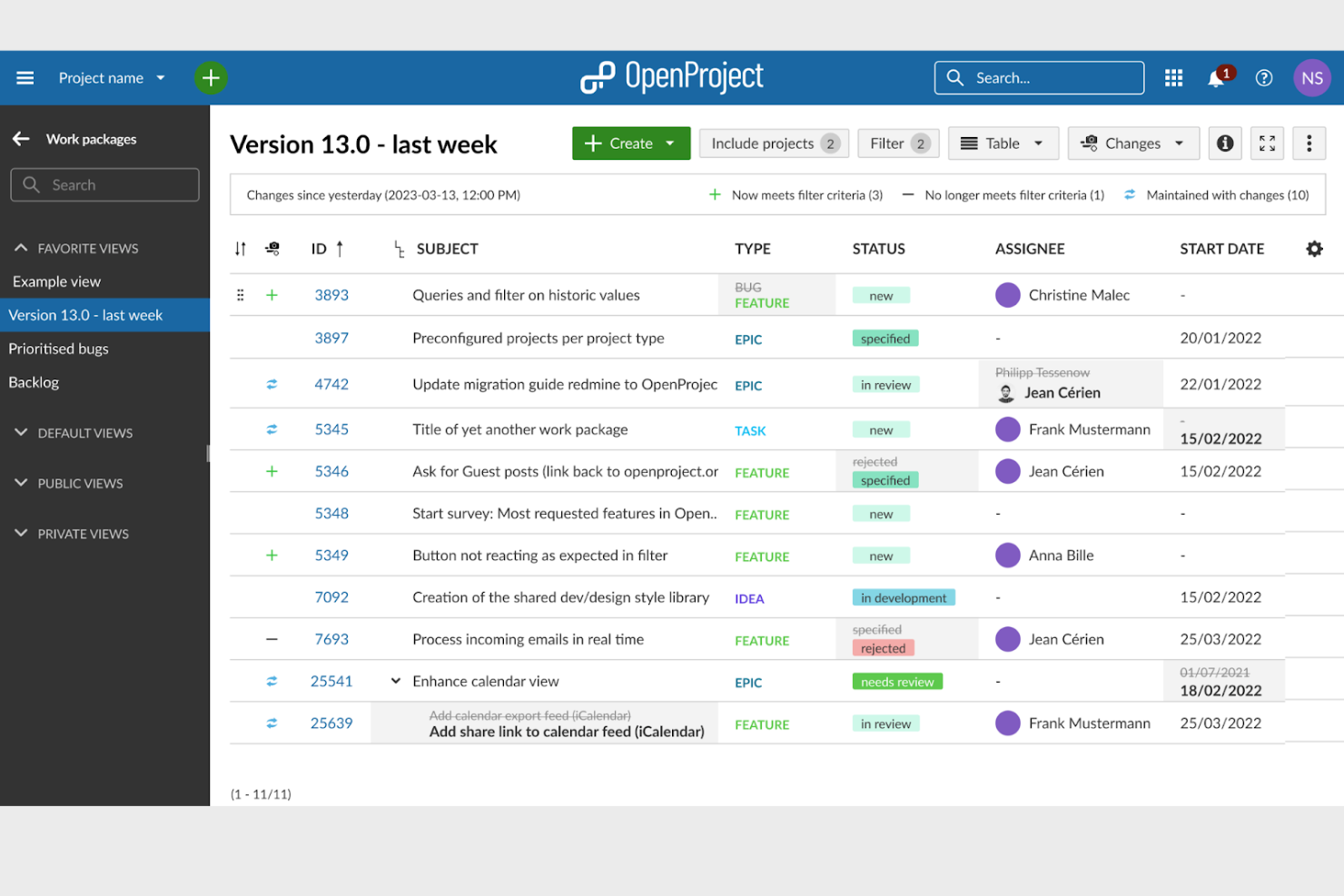Open the Table view mode dropdown
The height and width of the screenshot is (896, 1344).
point(1003,143)
